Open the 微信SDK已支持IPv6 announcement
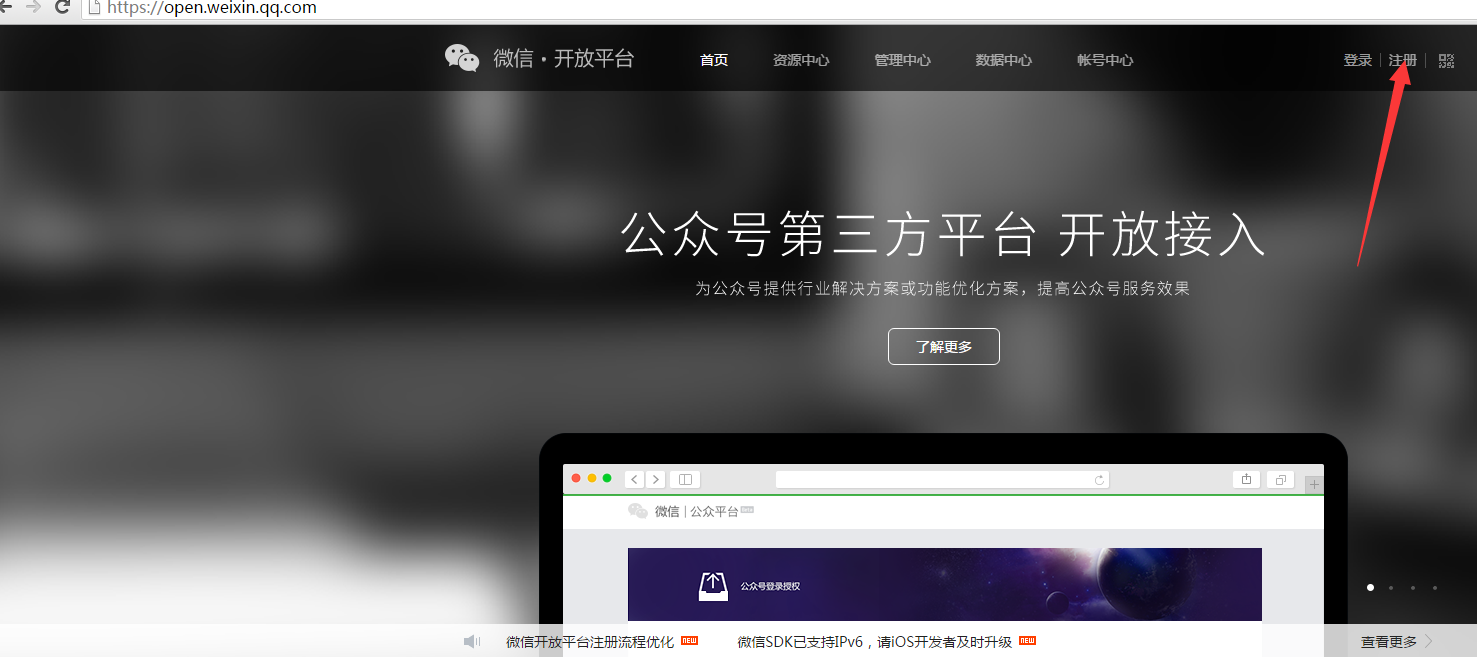1477x657 pixels. [x=874, y=642]
